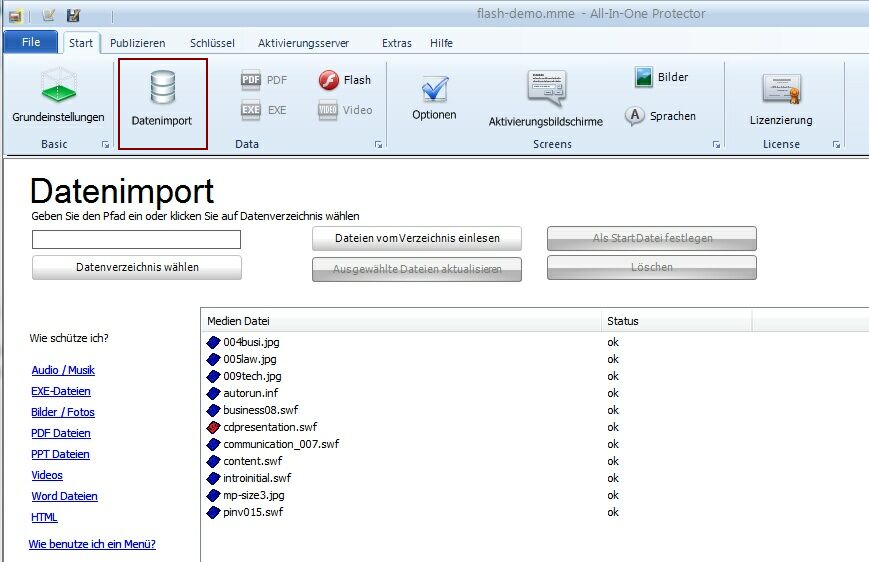Screen dimensions: 869x562
Task: Open the PDF Dateien help link
Action: [61, 433]
